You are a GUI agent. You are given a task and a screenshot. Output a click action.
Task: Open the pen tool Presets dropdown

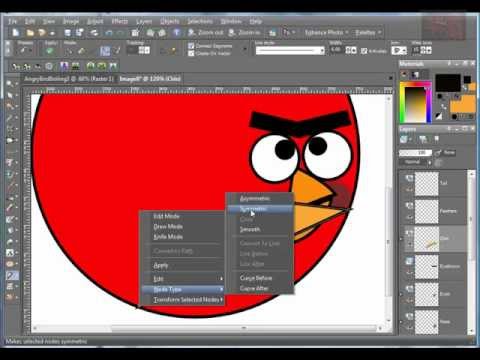pos(25,51)
